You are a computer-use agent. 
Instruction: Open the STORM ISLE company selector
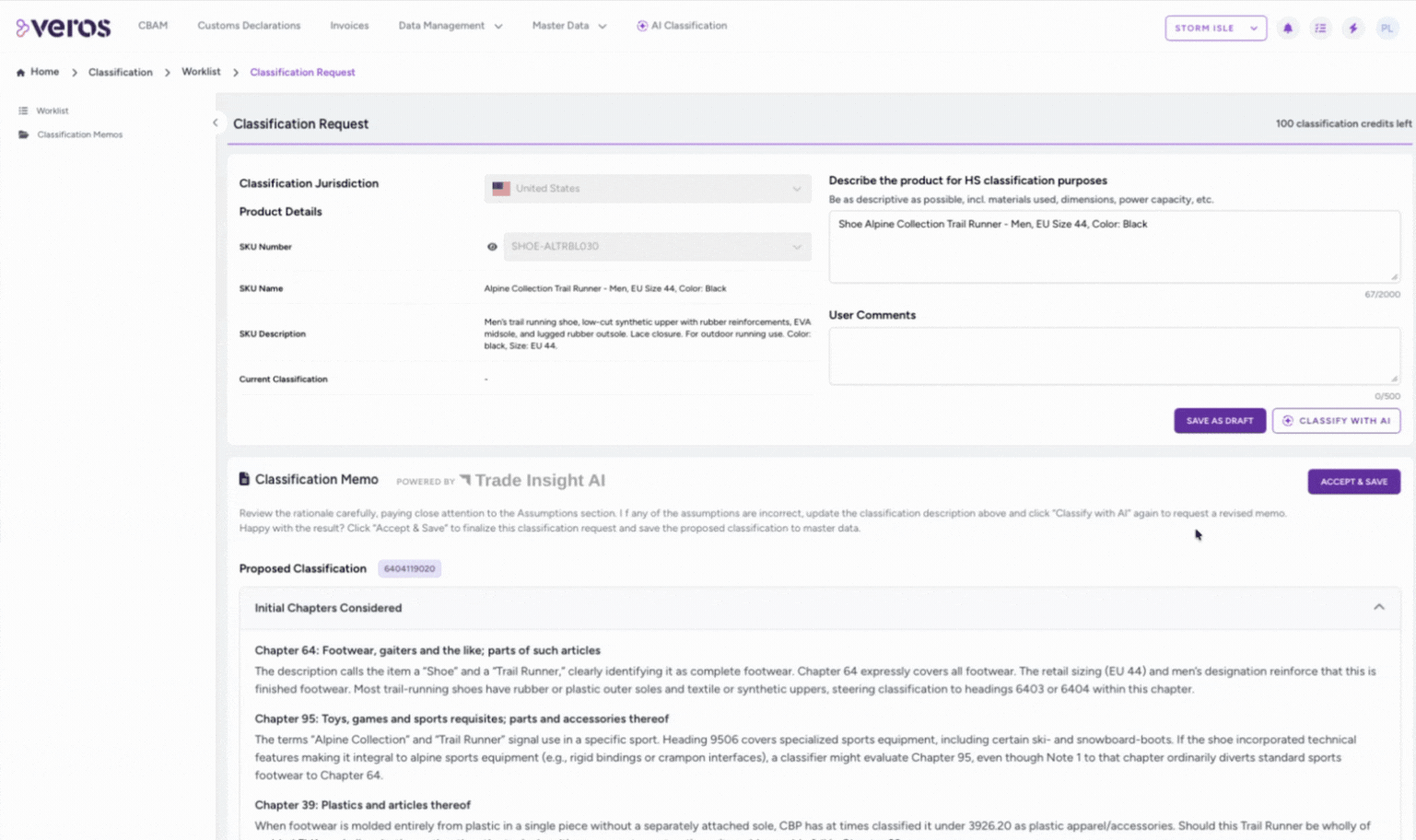pyautogui.click(x=1215, y=29)
